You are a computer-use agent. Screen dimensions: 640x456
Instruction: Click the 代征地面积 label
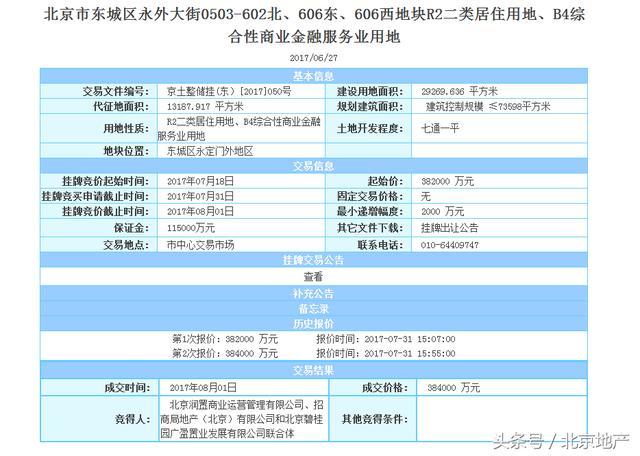click(120, 107)
